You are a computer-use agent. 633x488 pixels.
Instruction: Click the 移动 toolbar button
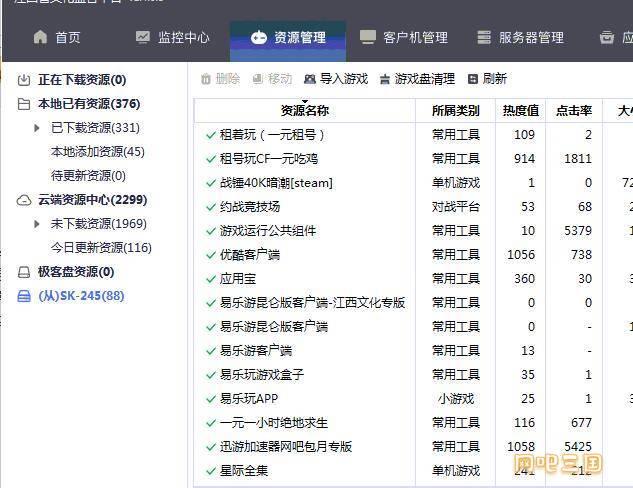(272, 79)
